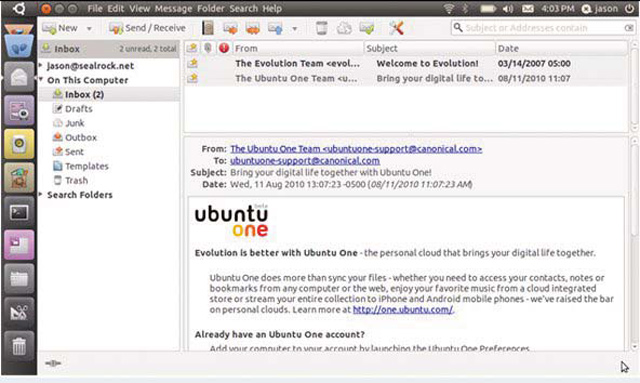The height and width of the screenshot is (383, 640).
Task: Click the Ubuntu logo launcher icon
Action: (18, 8)
